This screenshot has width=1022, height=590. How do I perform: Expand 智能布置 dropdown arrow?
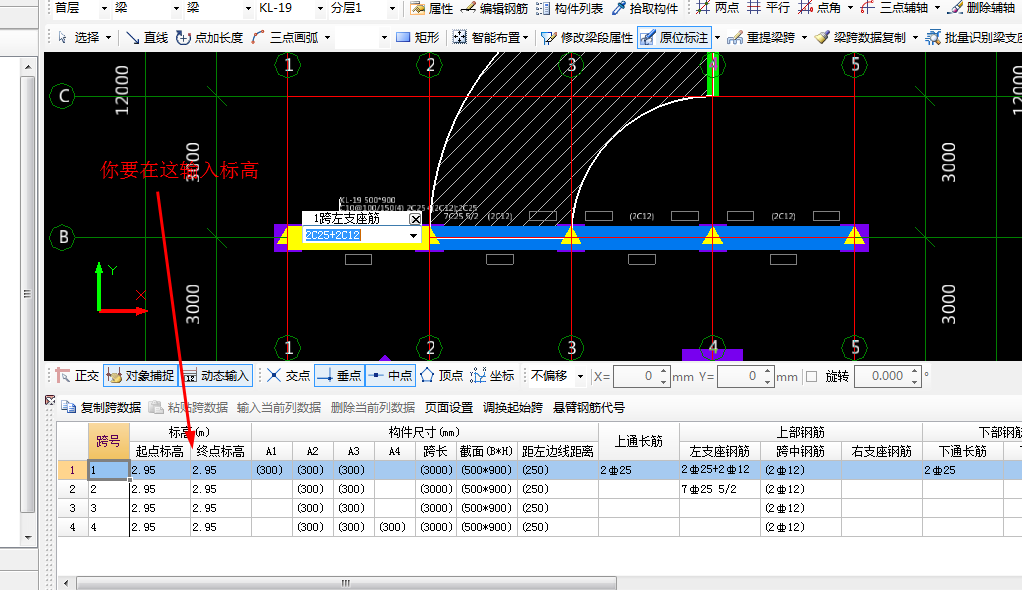tap(525, 38)
